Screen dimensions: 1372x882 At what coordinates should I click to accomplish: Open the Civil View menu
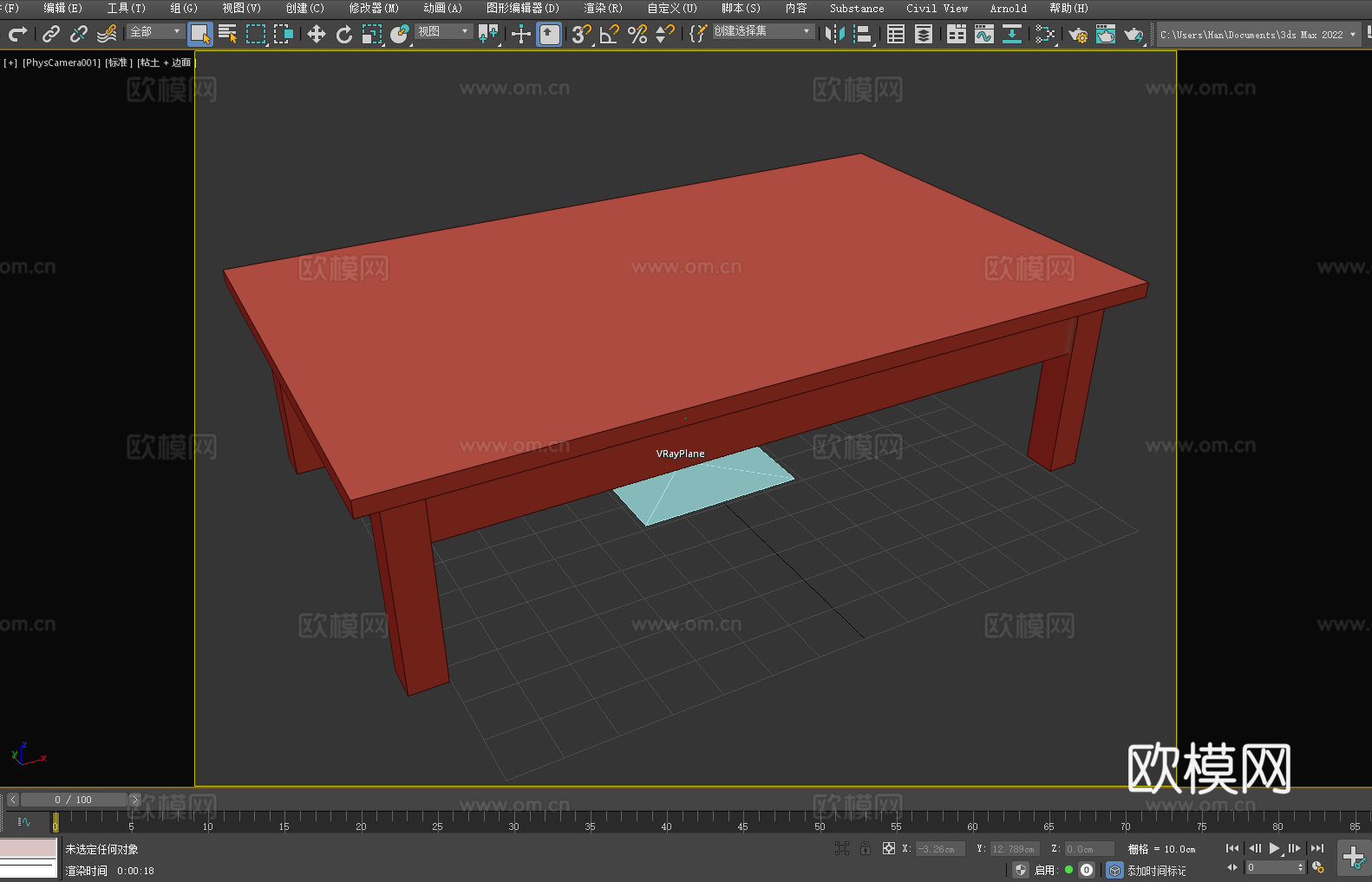(x=937, y=8)
